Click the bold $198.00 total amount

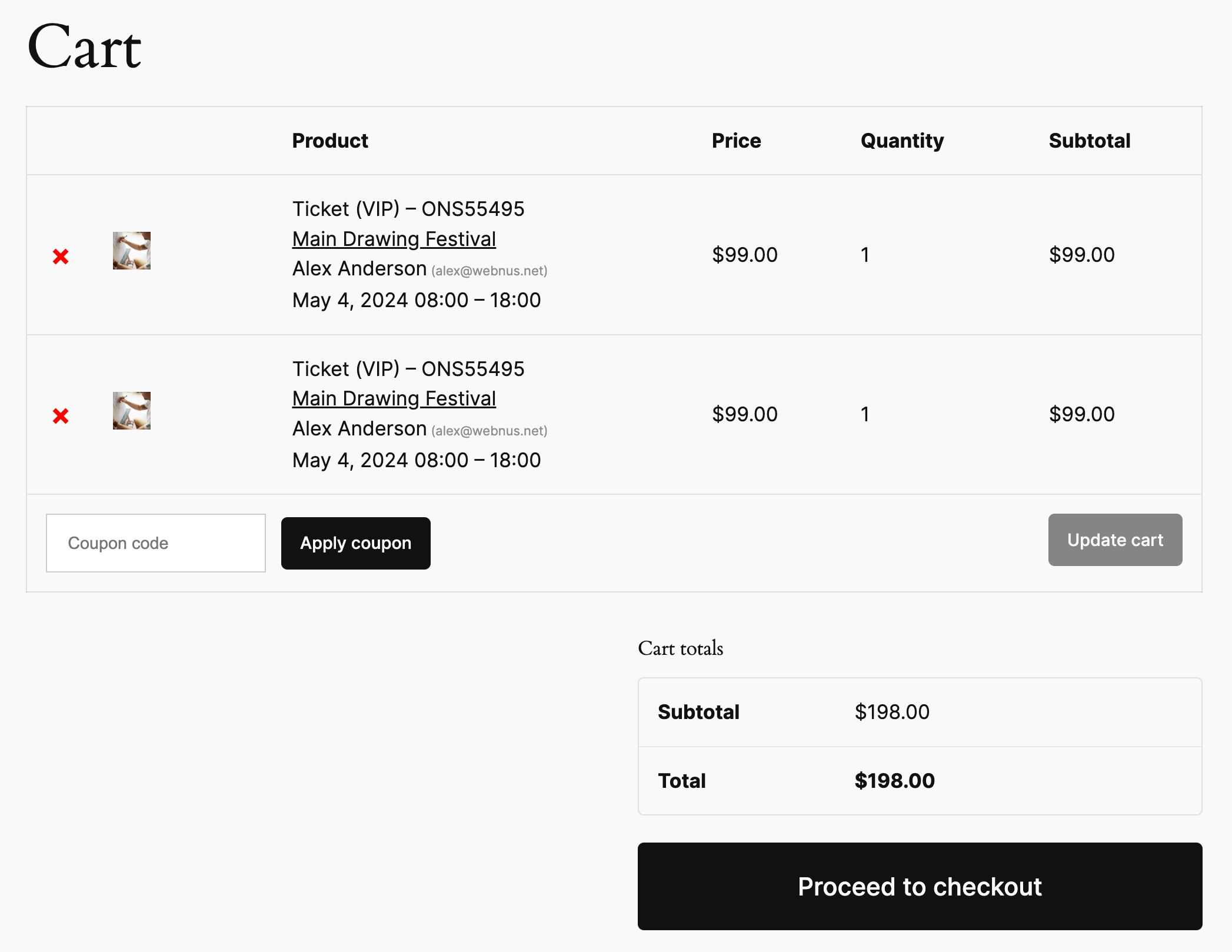point(894,781)
